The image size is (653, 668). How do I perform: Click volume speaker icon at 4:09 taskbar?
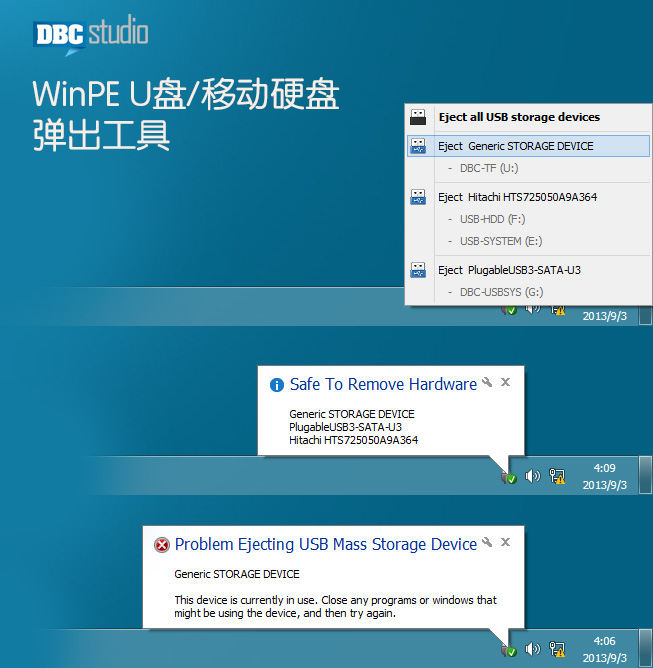pos(532,476)
